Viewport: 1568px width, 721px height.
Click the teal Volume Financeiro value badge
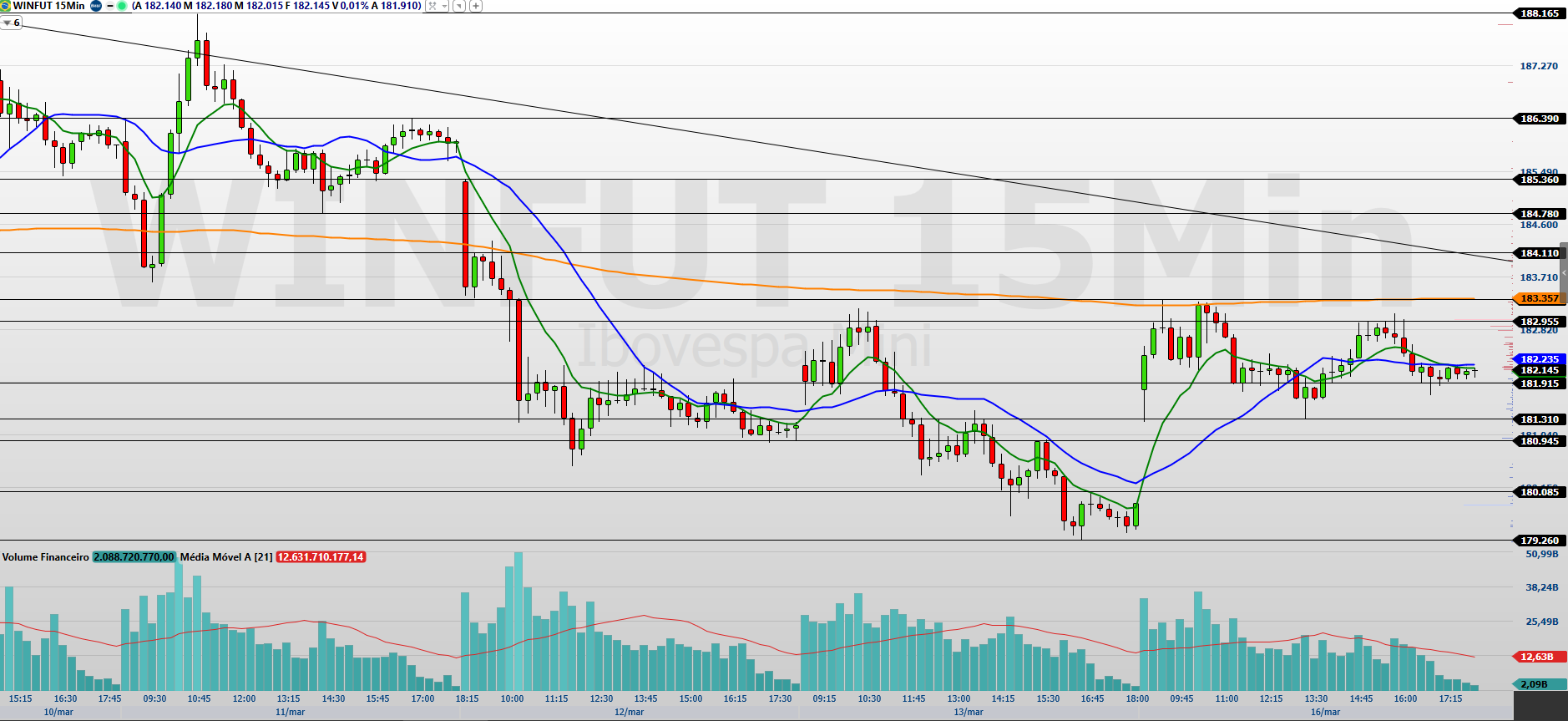coord(134,557)
